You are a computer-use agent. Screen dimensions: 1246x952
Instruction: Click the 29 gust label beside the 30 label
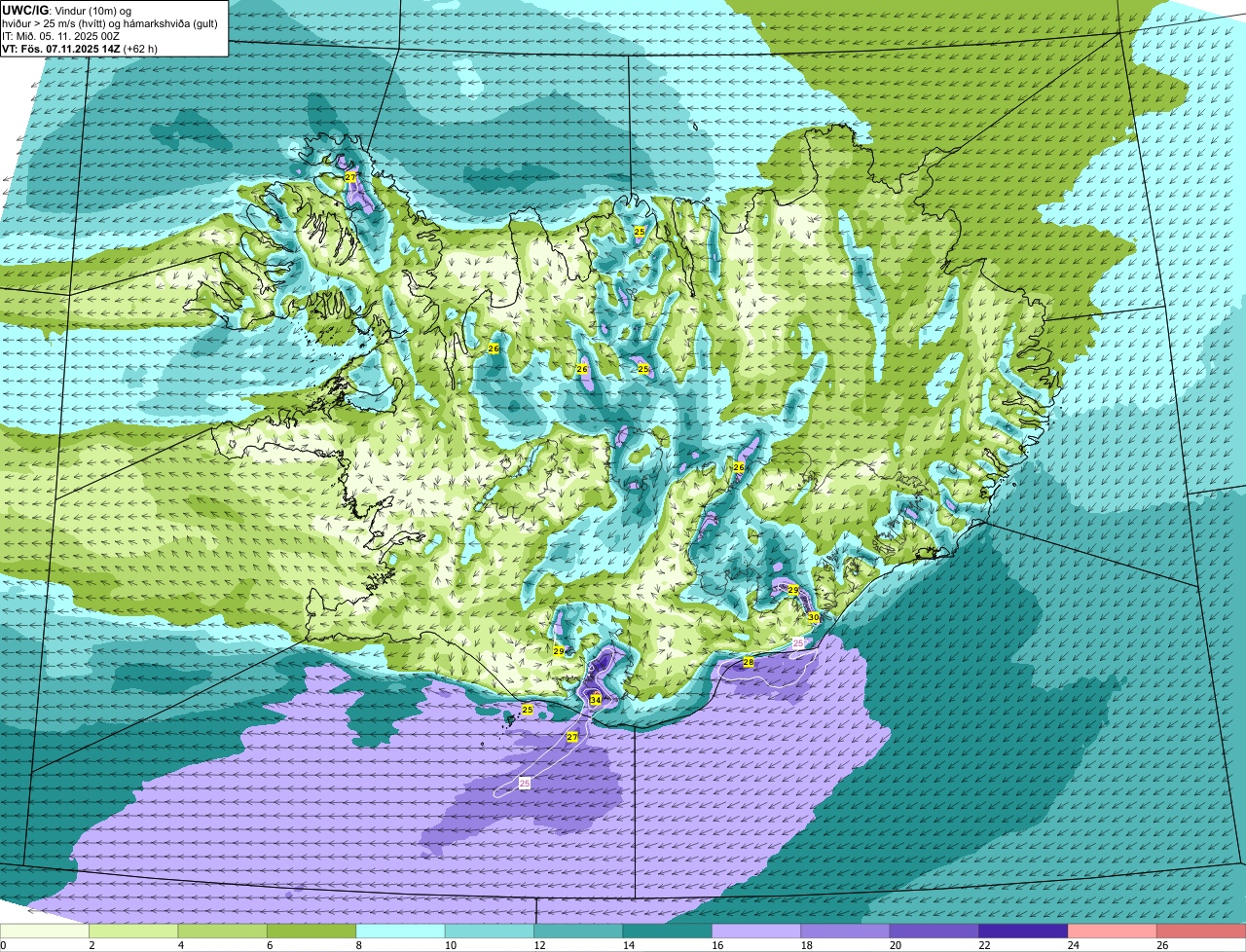(x=792, y=590)
